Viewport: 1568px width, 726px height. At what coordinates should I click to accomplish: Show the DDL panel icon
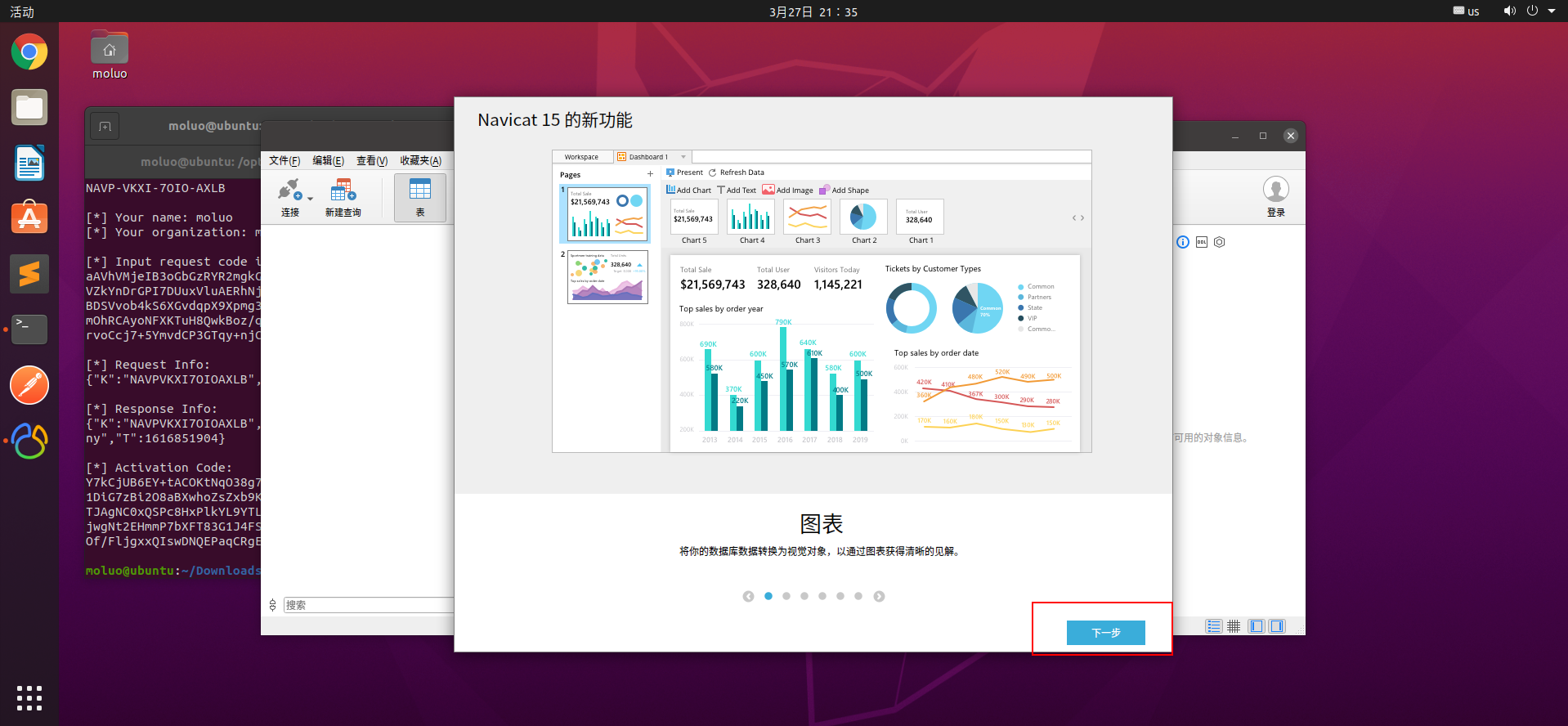click(1202, 242)
